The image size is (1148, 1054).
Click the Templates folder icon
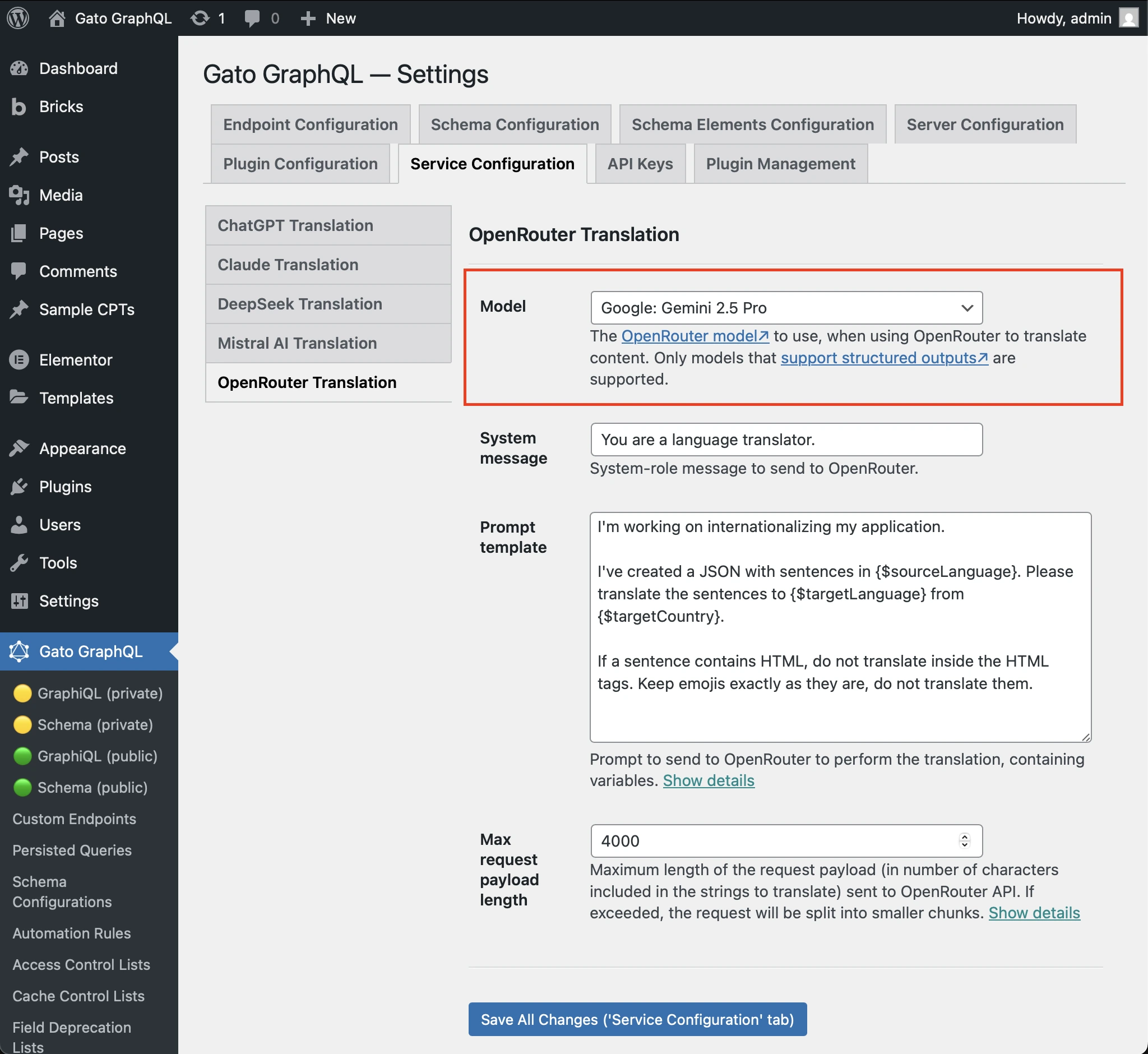20,397
